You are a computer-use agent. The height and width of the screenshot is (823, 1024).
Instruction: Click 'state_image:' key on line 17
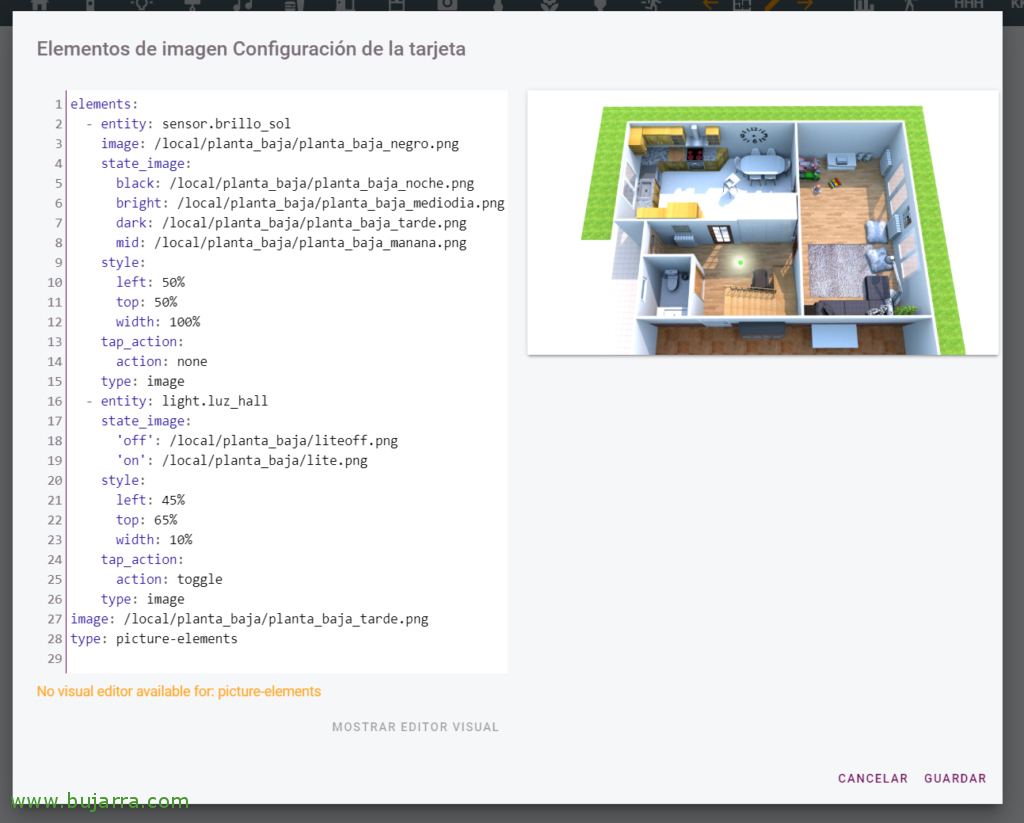coord(146,421)
